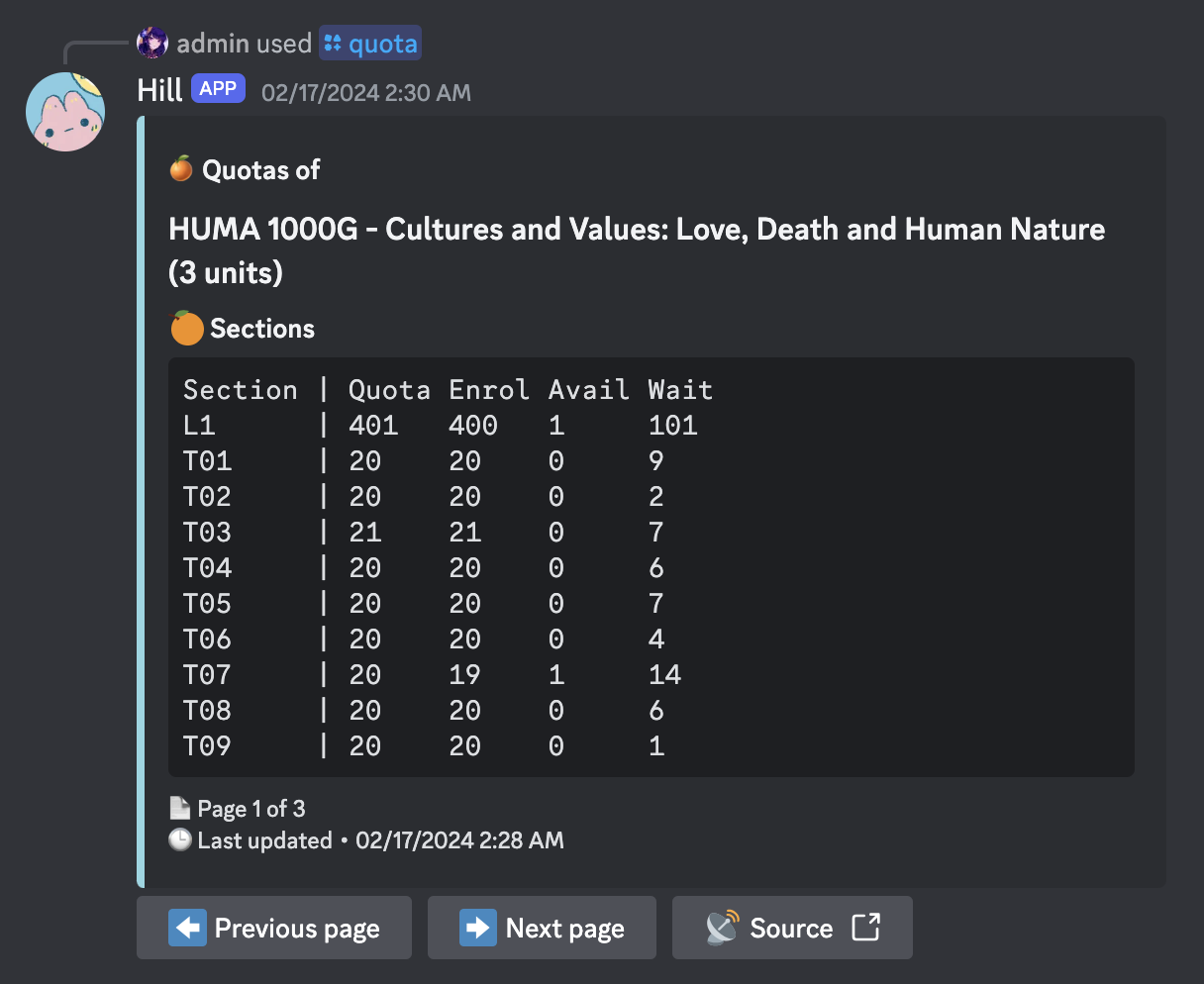Click the external link icon on Source

point(865,928)
